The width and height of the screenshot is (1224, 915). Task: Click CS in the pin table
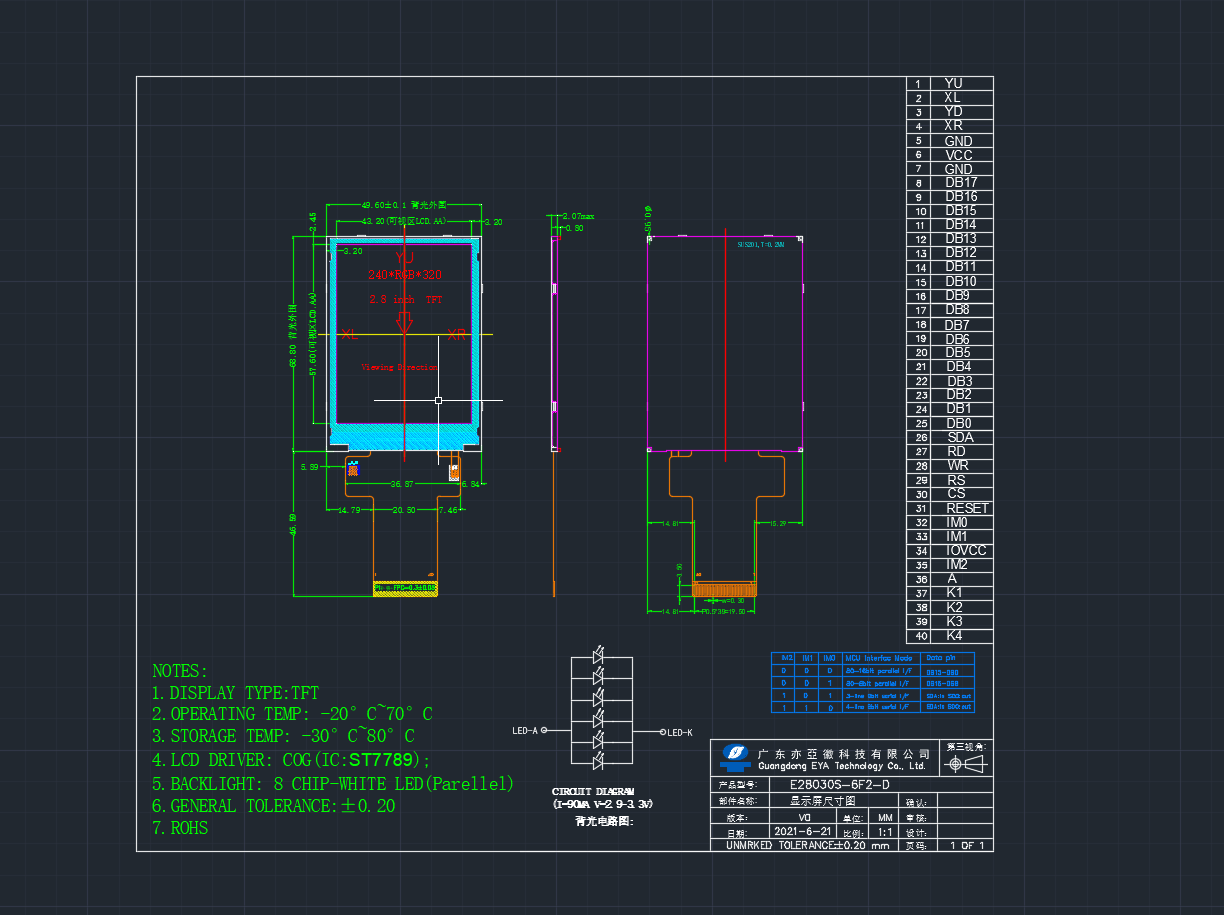956,494
